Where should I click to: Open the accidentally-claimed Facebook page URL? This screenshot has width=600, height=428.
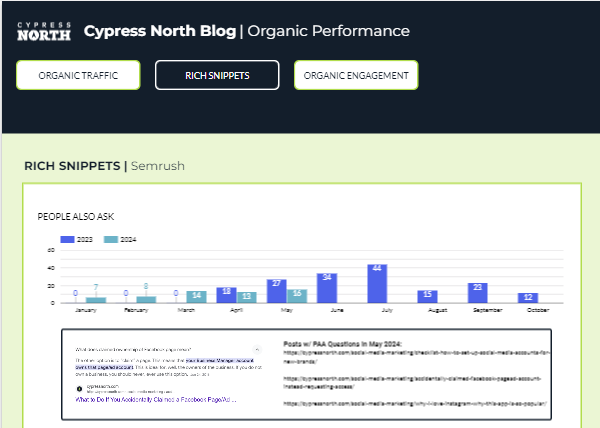point(412,382)
